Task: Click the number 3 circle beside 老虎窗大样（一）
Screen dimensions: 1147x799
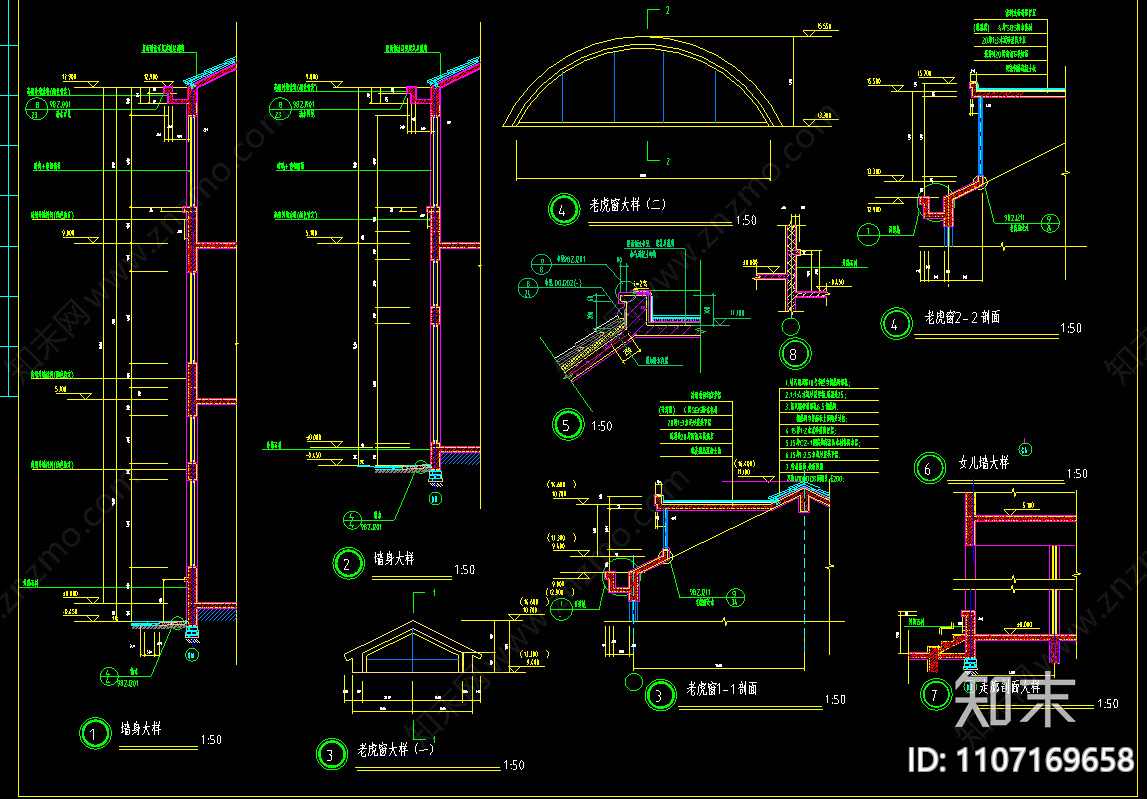Action: 330,754
